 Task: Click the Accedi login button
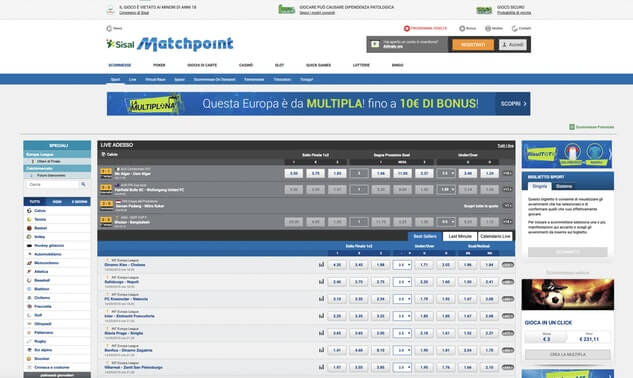[513, 44]
